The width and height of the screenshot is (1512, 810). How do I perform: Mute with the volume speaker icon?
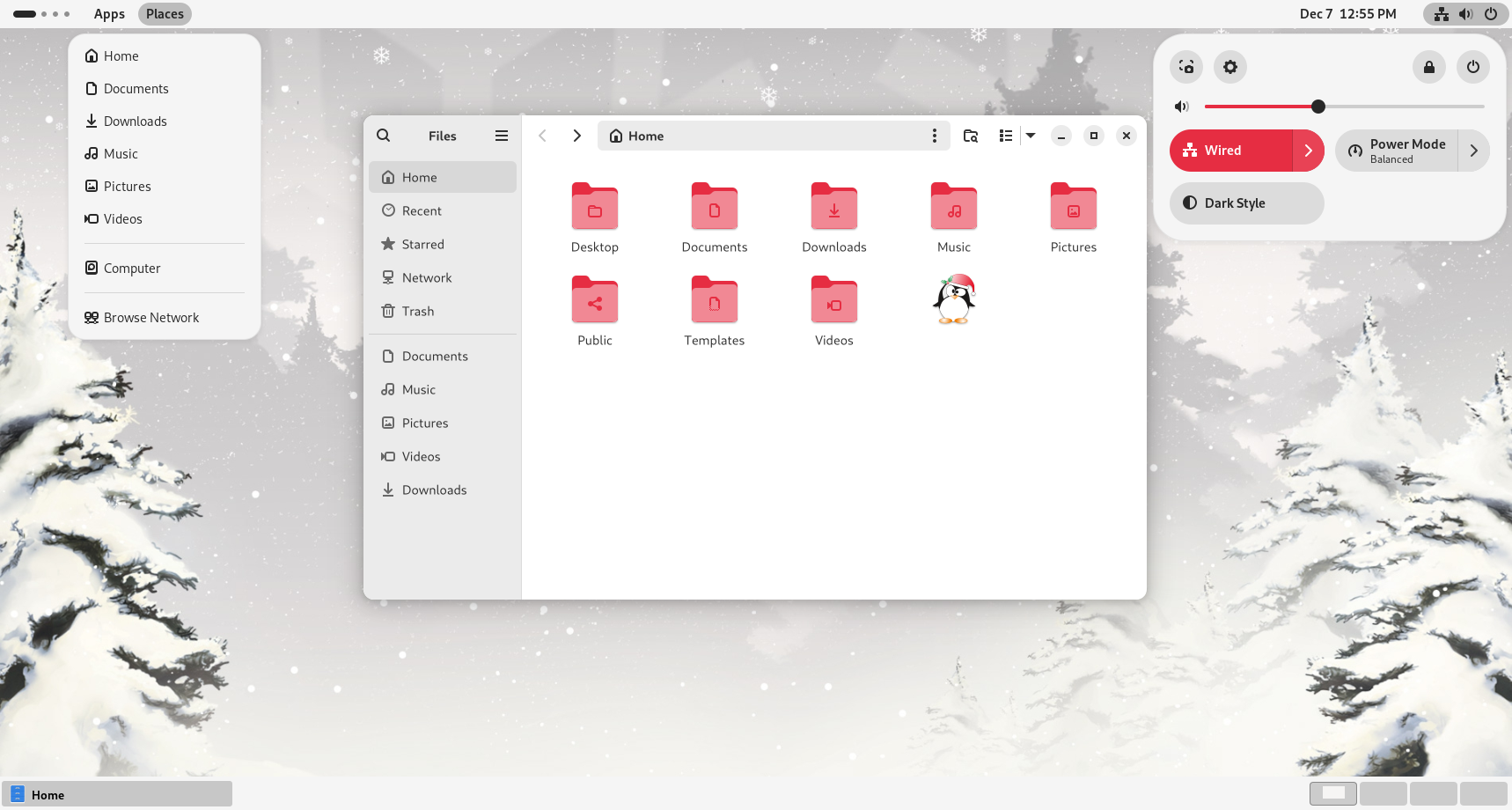(1181, 107)
